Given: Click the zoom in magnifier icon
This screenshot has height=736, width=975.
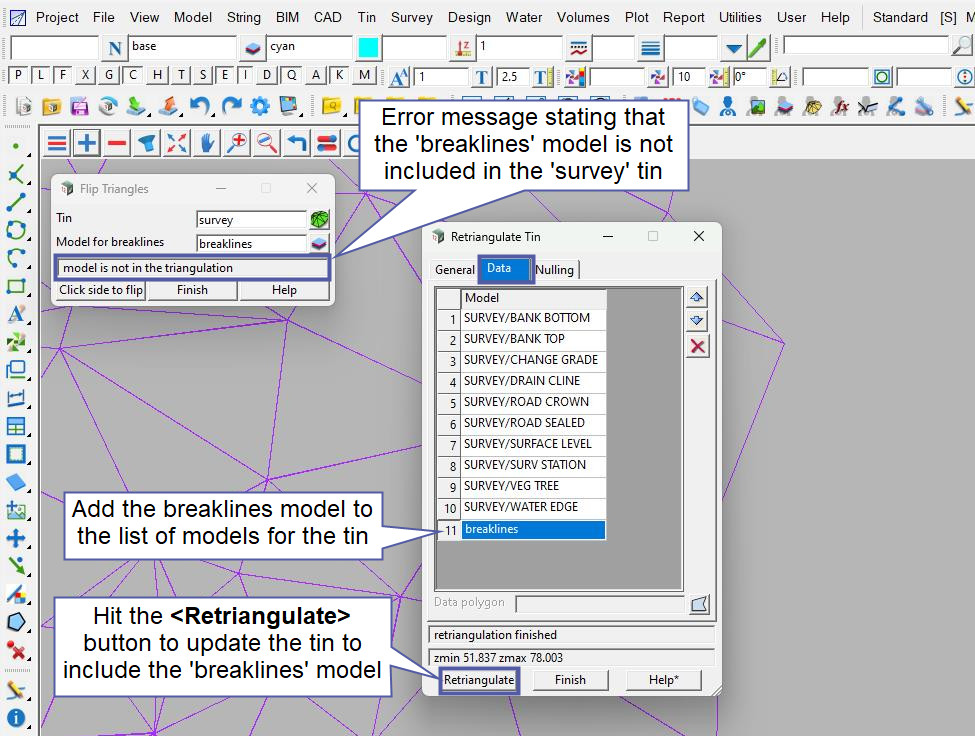Looking at the screenshot, I should [237, 143].
